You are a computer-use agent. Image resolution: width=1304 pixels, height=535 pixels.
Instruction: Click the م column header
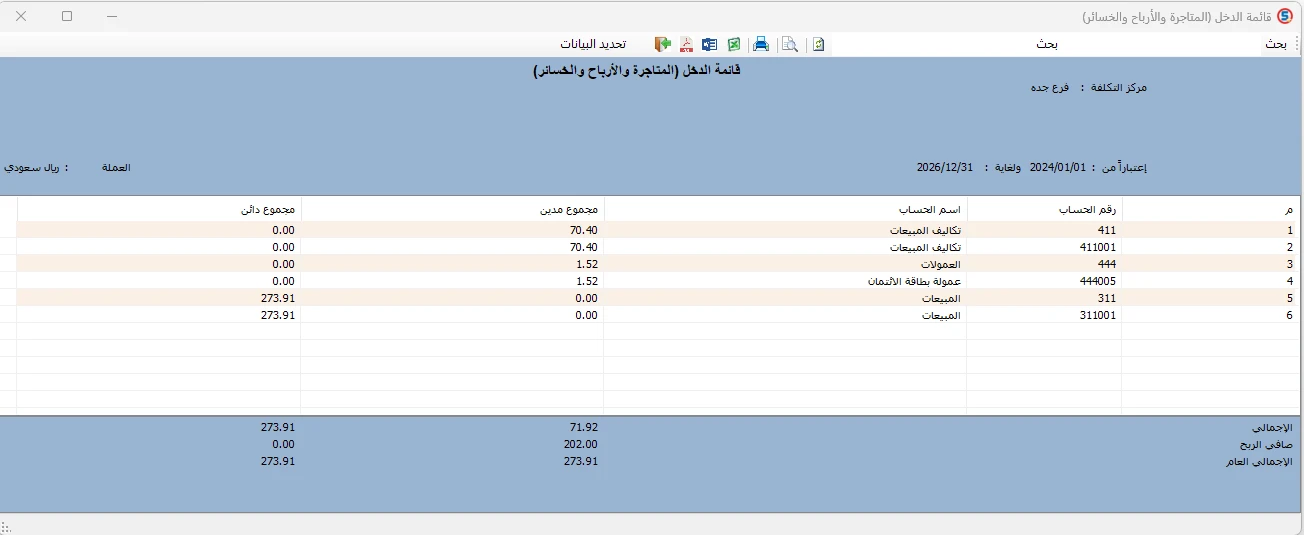point(1211,209)
